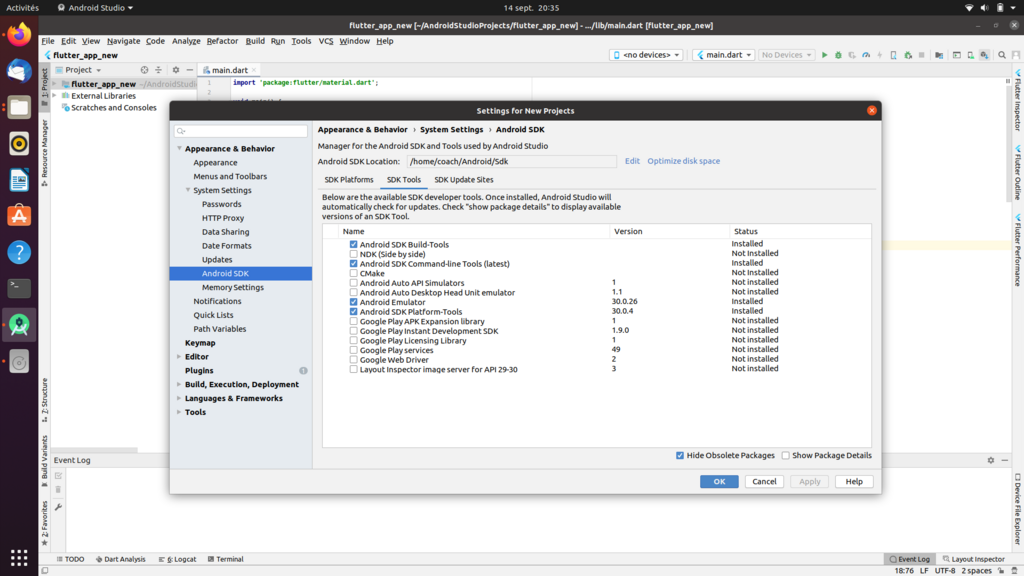Click Android SDK Location path field

511,161
